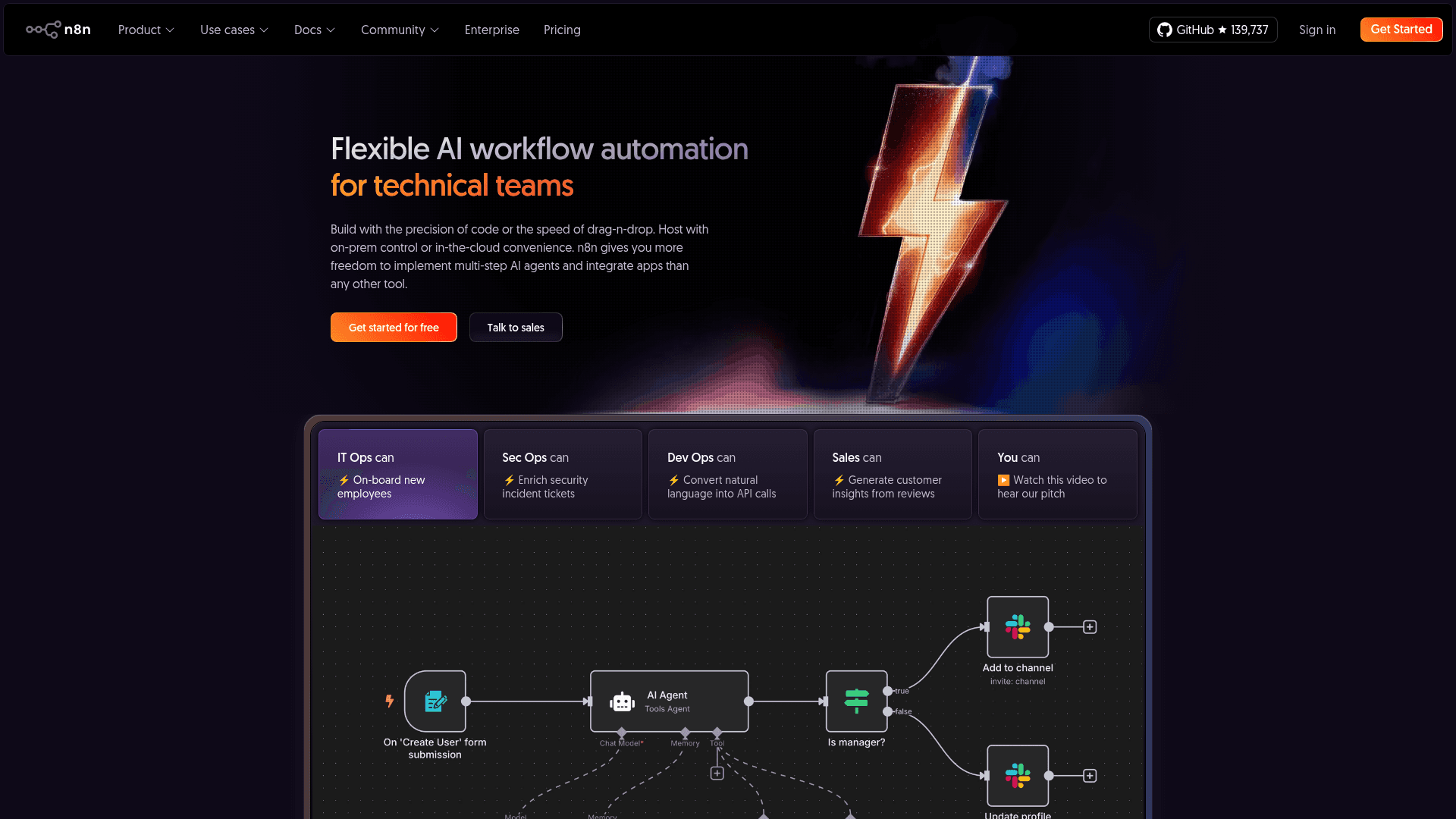The width and height of the screenshot is (1456, 819).
Task: Click the 'Add to channel' Slack node
Action: pos(1018,627)
